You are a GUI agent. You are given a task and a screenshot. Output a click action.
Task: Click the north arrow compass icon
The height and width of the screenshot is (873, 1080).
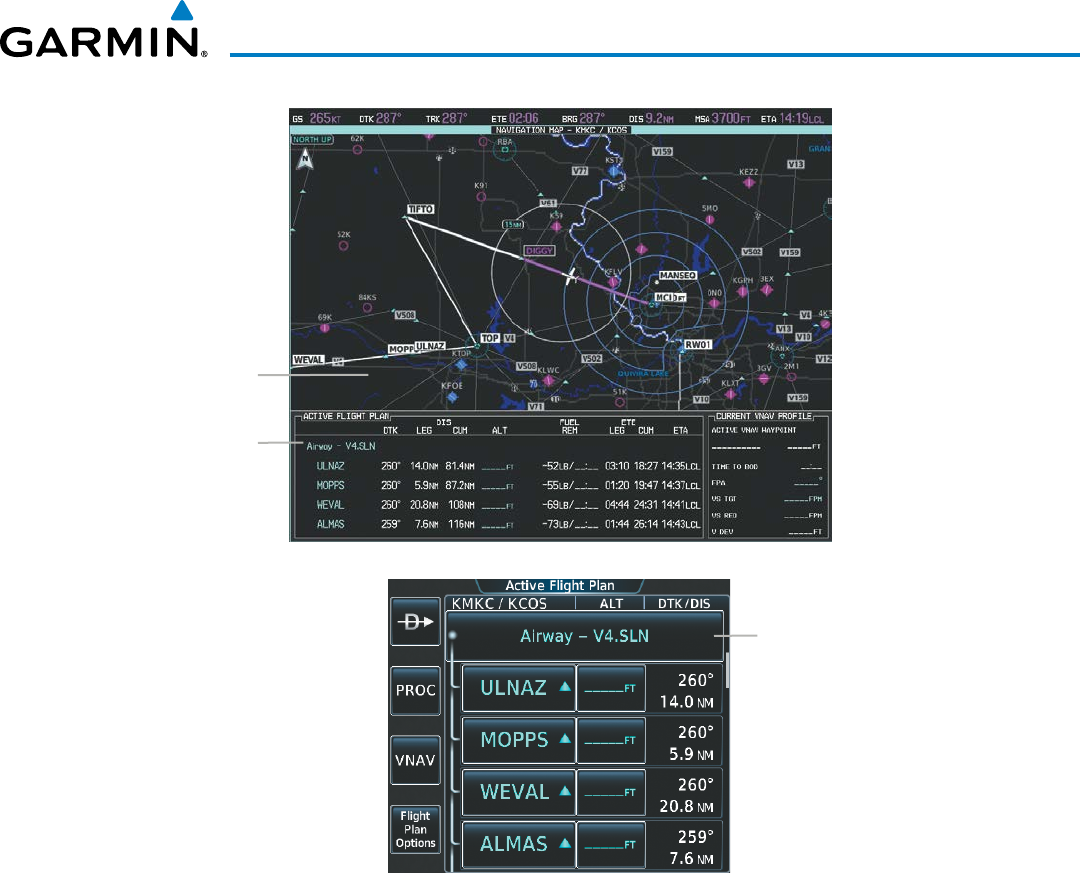point(305,160)
